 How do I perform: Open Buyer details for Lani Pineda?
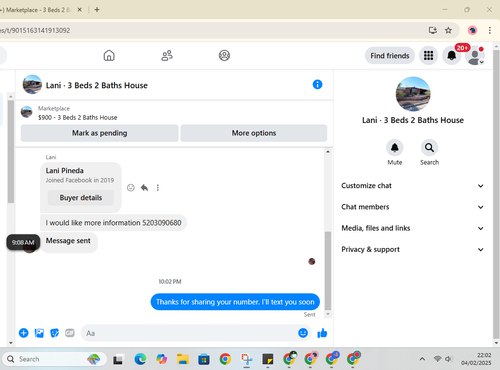[x=81, y=198]
